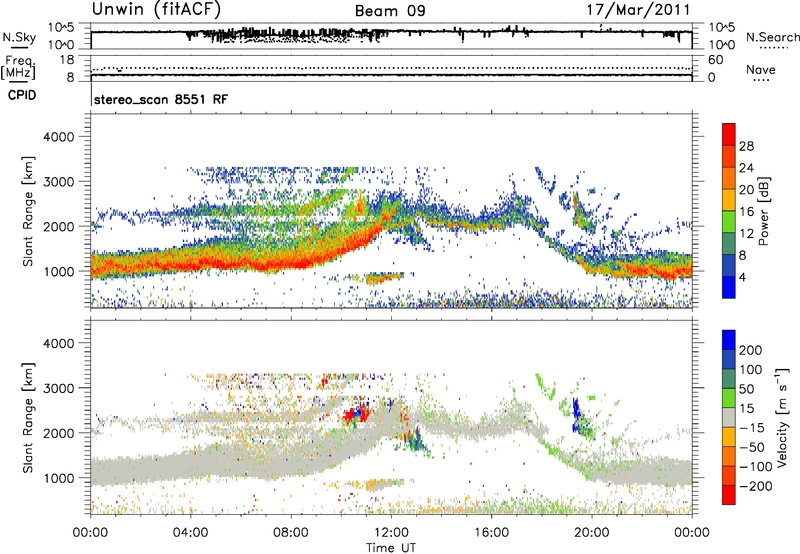Viewport: 800px width, 554px height.
Task: Pick the red bottom Velocity colorbar segment
Action: (729, 495)
